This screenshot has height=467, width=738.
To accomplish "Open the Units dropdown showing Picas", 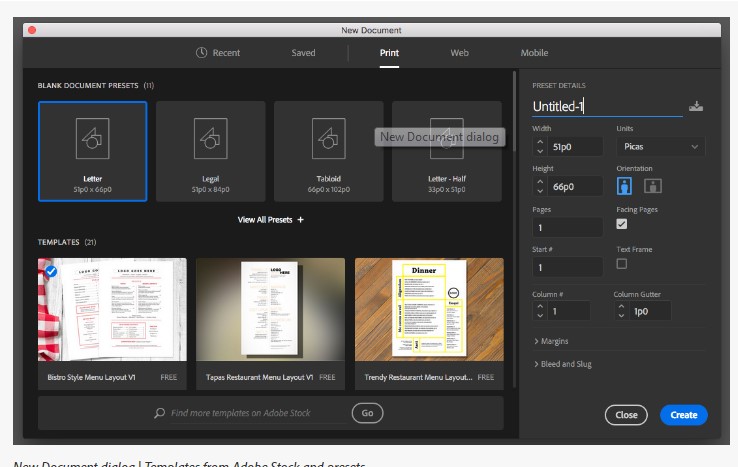I will [x=660, y=147].
